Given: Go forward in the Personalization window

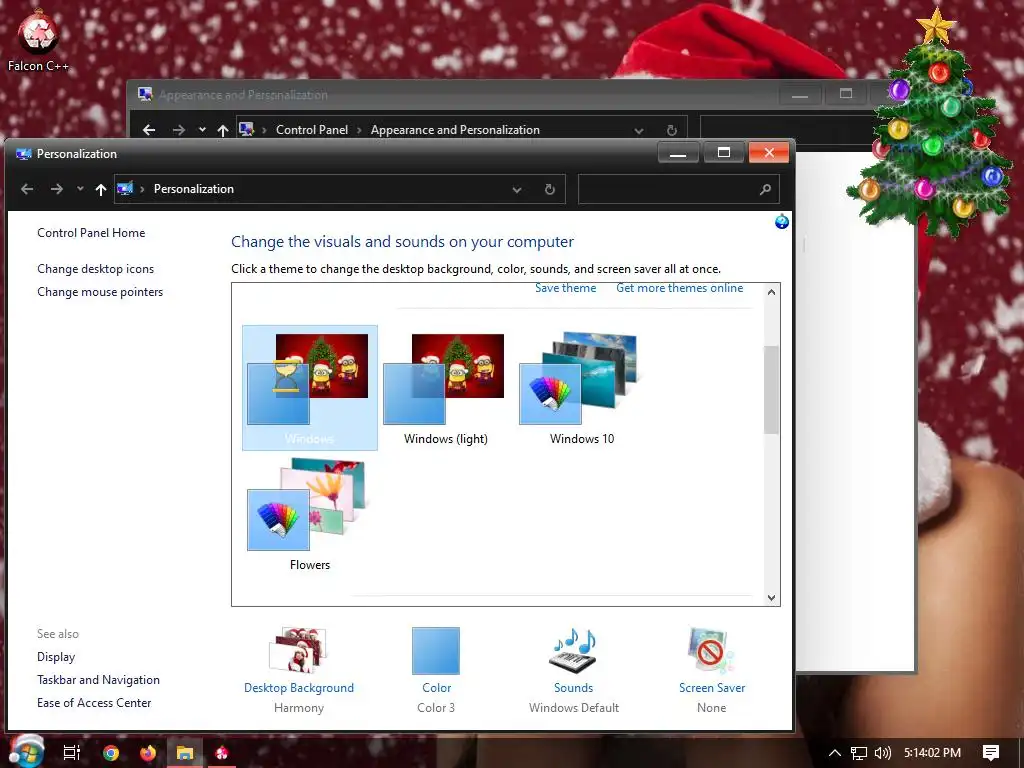Looking at the screenshot, I should 57,189.
